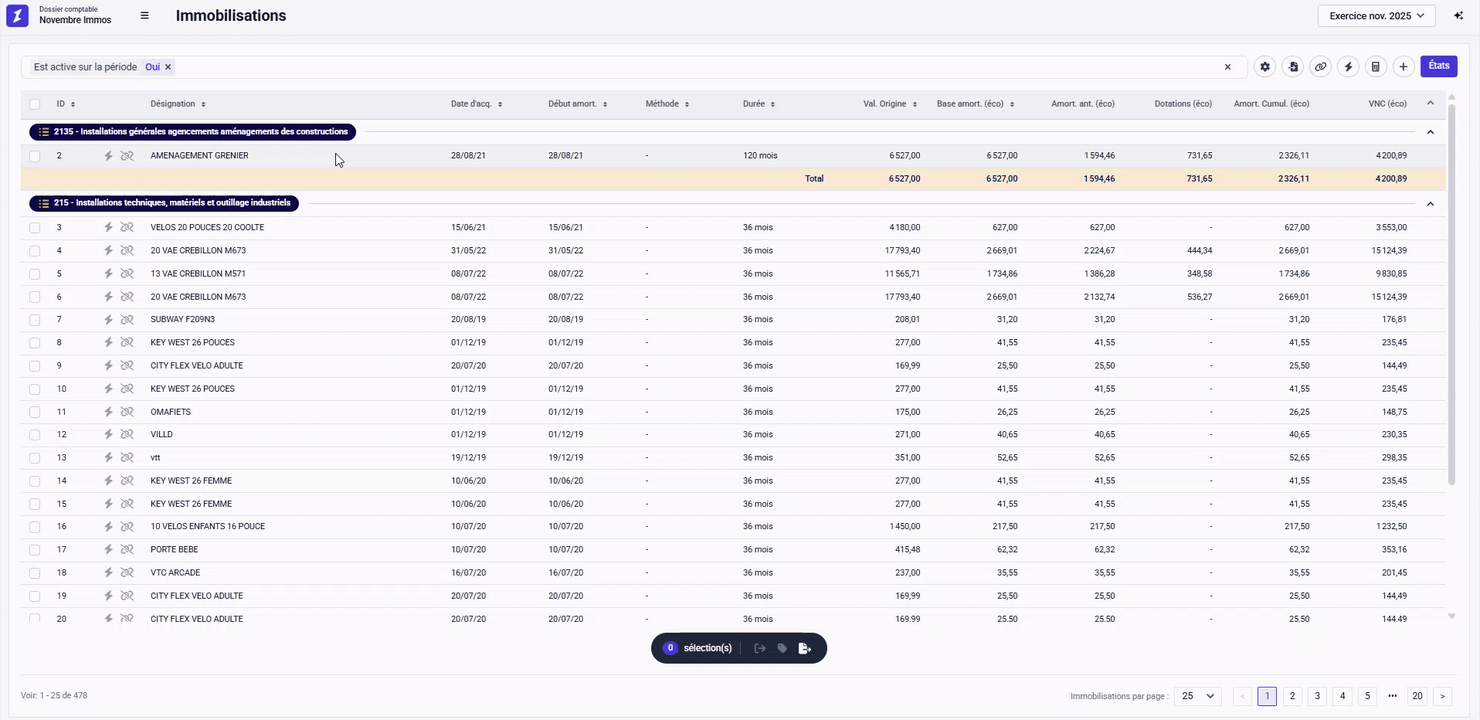This screenshot has height=720, width=1480.
Task: Sort by the Désignation column header
Action: [178, 104]
